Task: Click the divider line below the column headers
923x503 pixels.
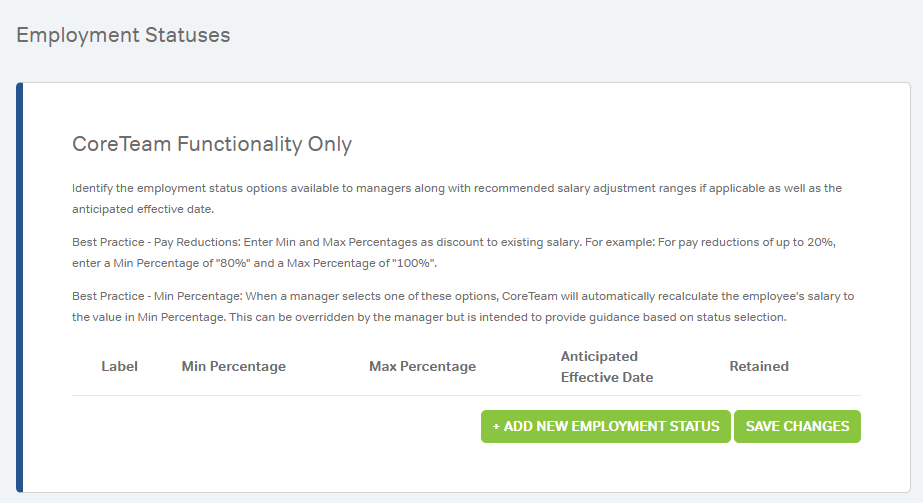Action: point(466,395)
